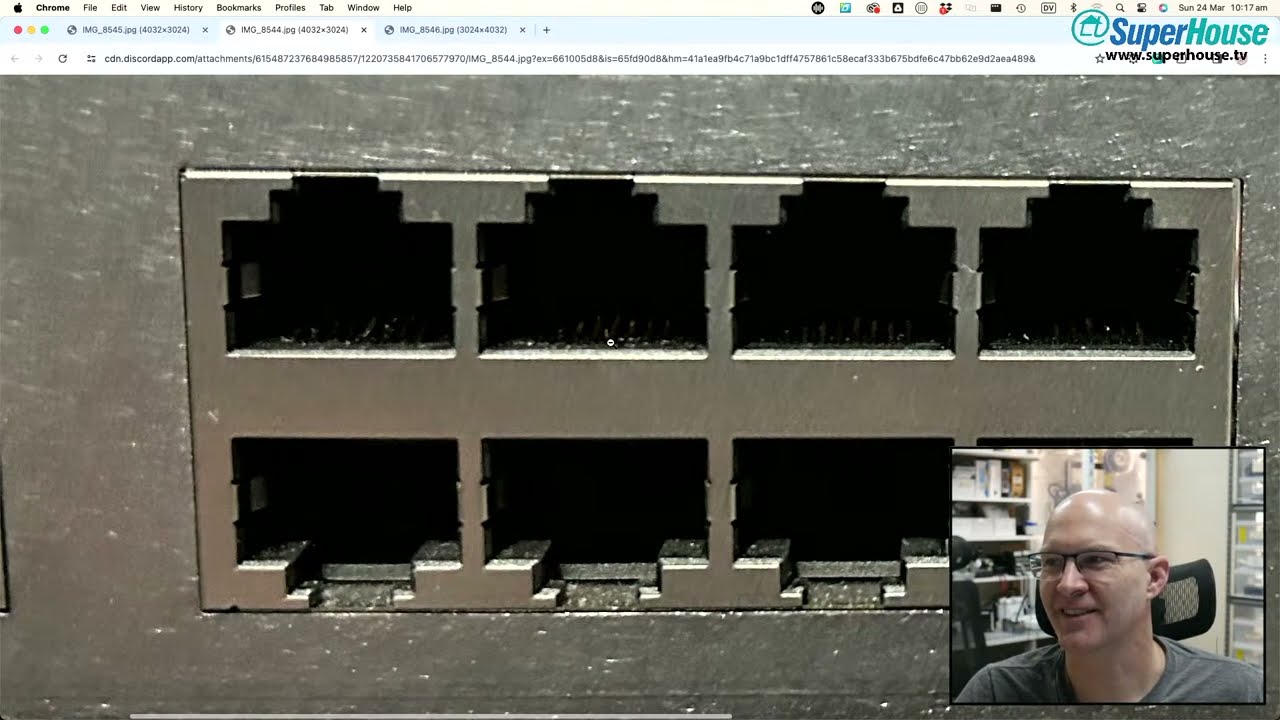This screenshot has height=720, width=1280.
Task: Close the IMG_8545.jpg tab
Action: tap(205, 30)
